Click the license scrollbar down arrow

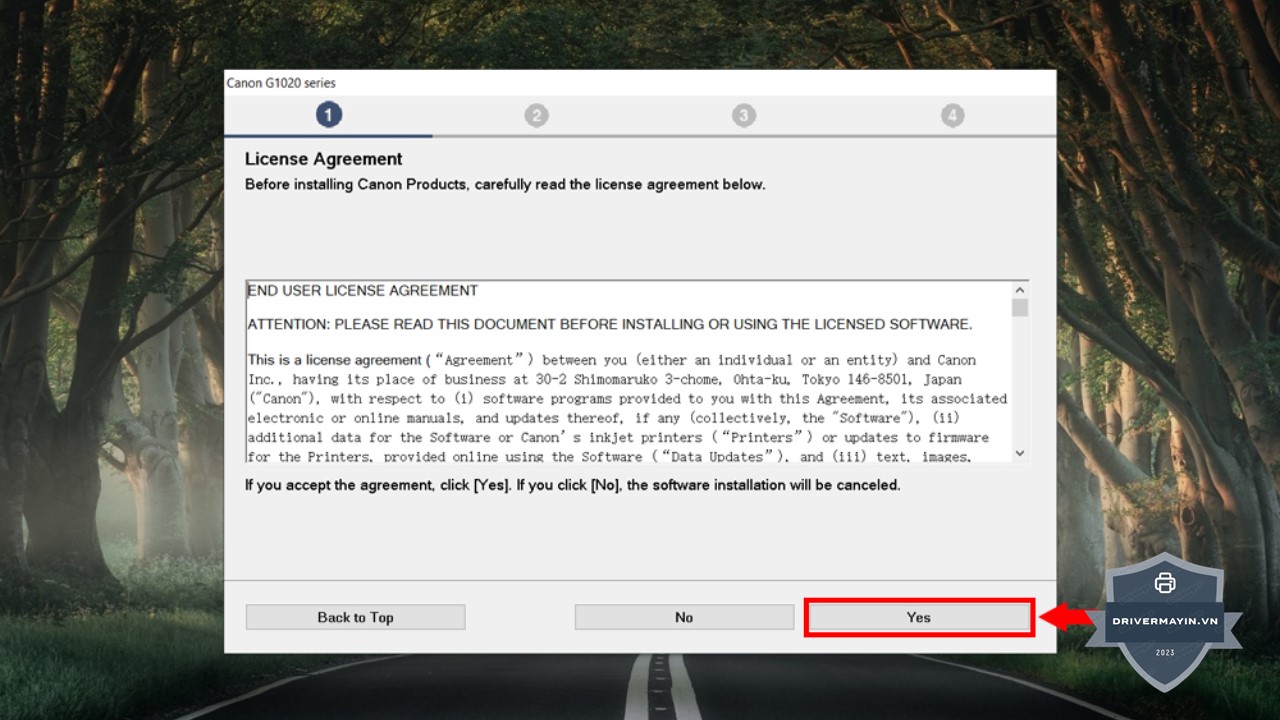1019,453
